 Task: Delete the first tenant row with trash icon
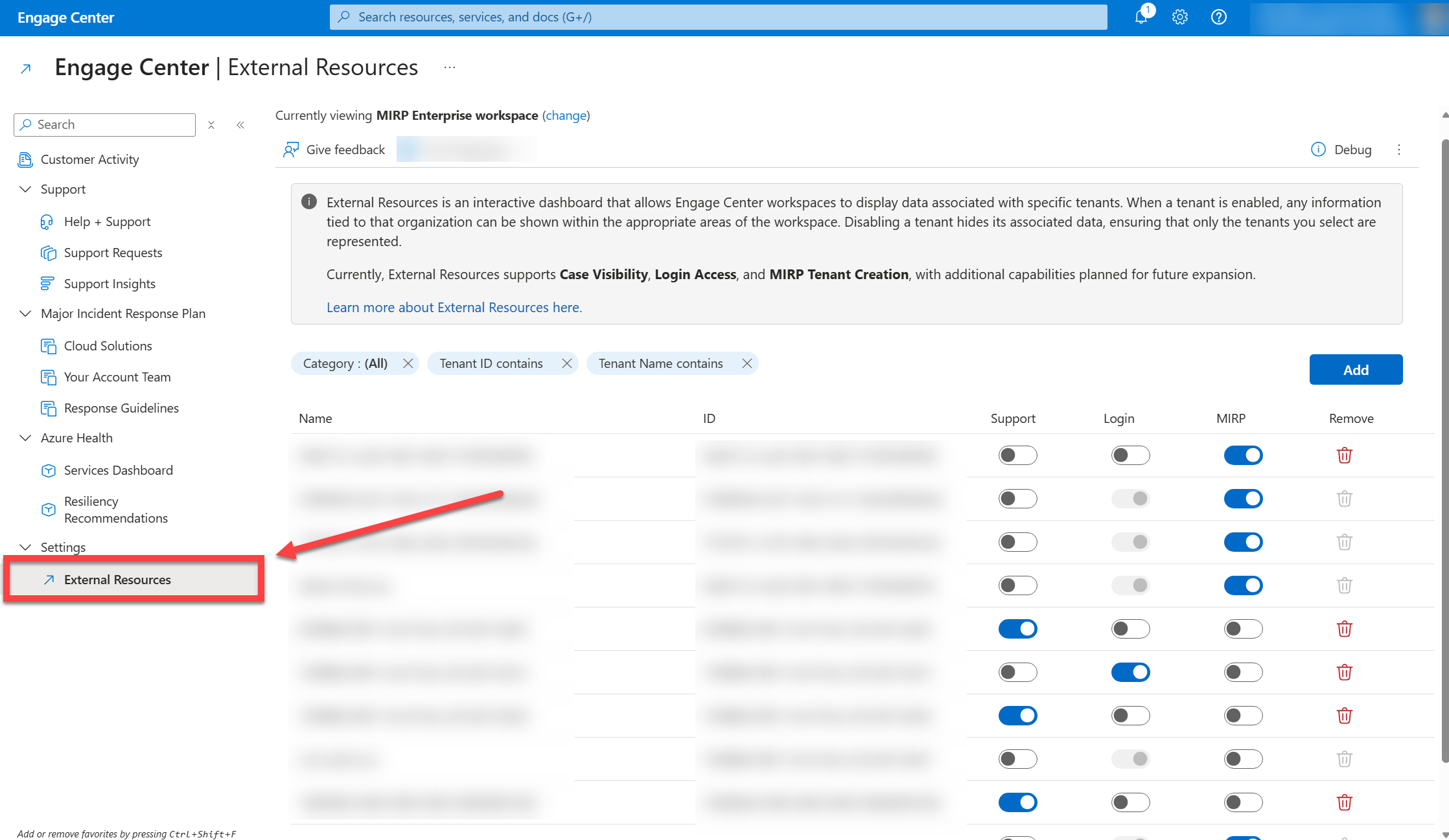click(x=1345, y=455)
